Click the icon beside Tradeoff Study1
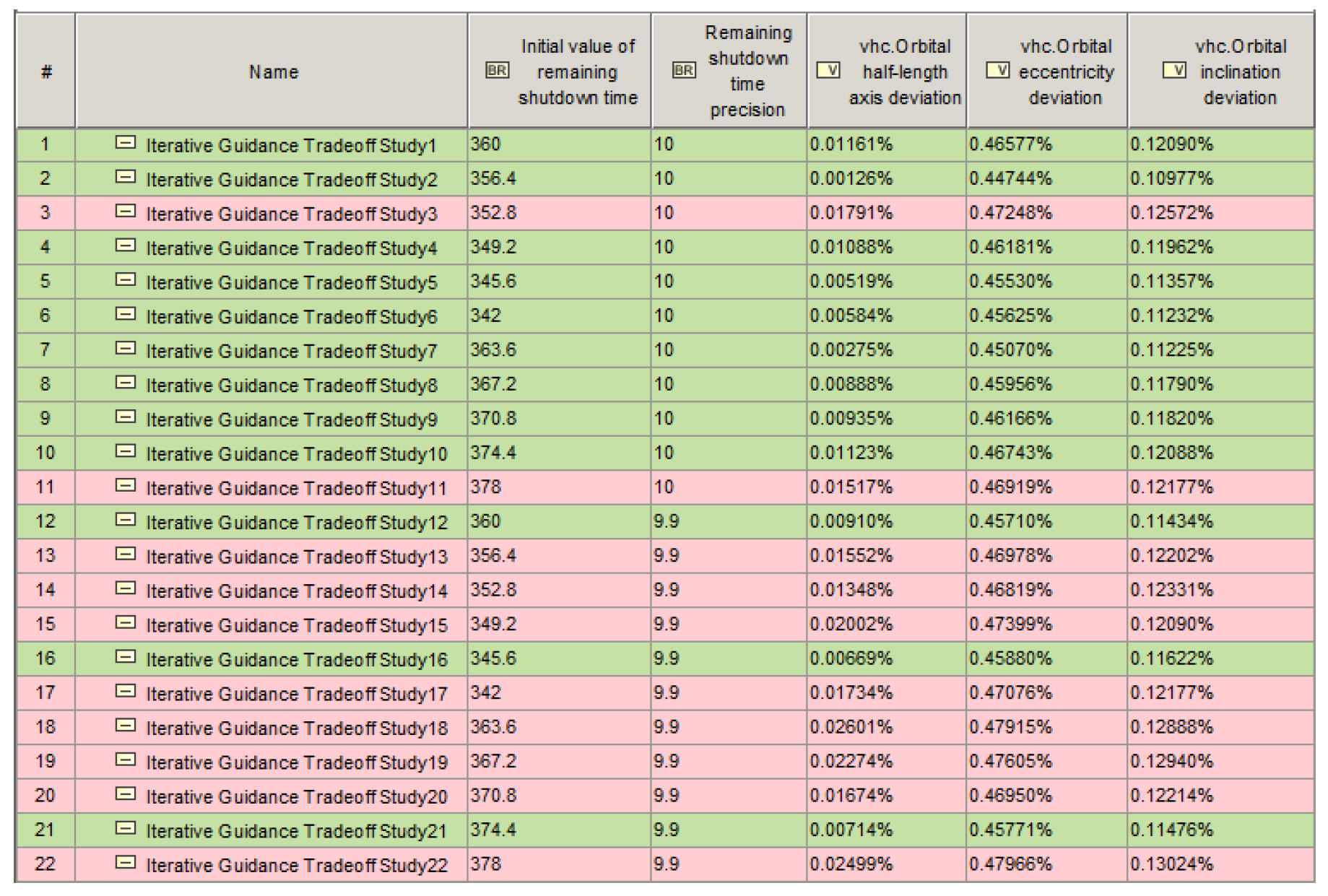The image size is (1328, 896). point(126,144)
